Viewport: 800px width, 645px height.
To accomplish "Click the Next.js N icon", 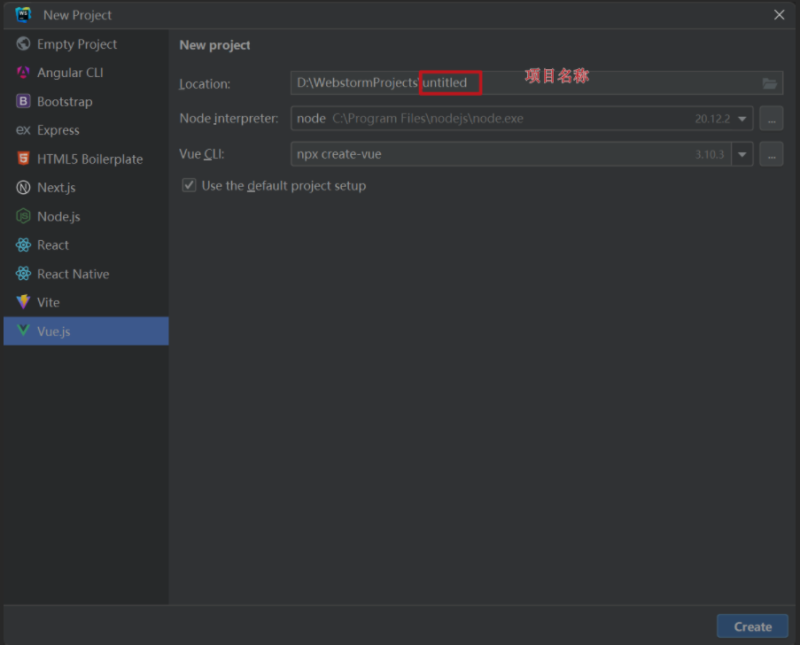I will (x=23, y=187).
